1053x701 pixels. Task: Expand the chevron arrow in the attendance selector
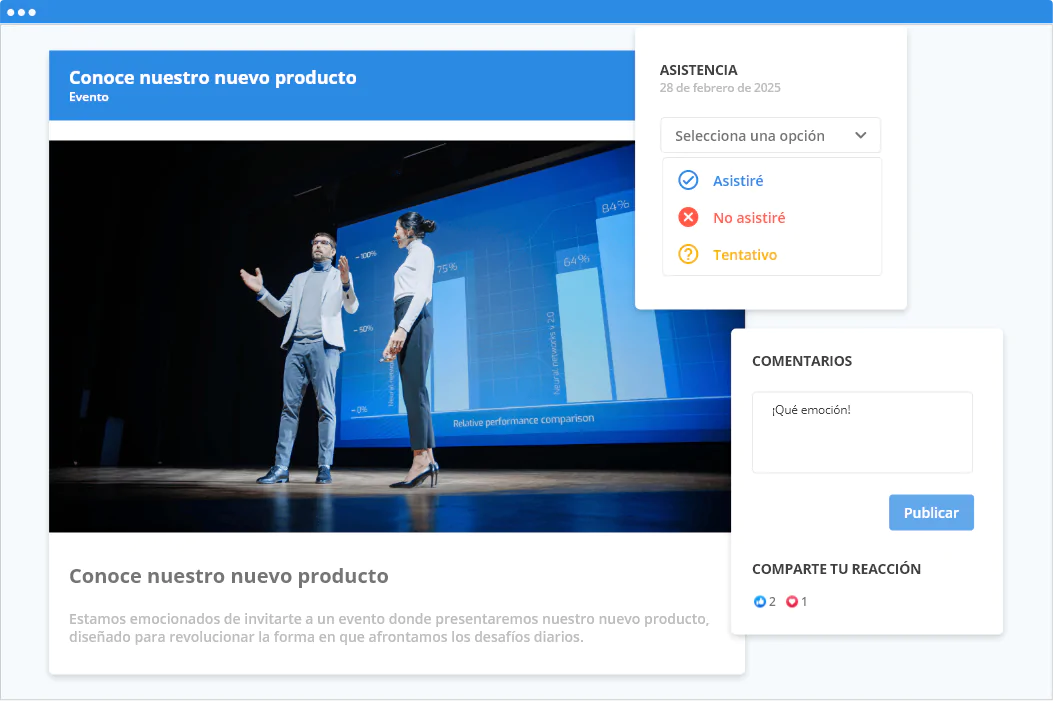(860, 135)
